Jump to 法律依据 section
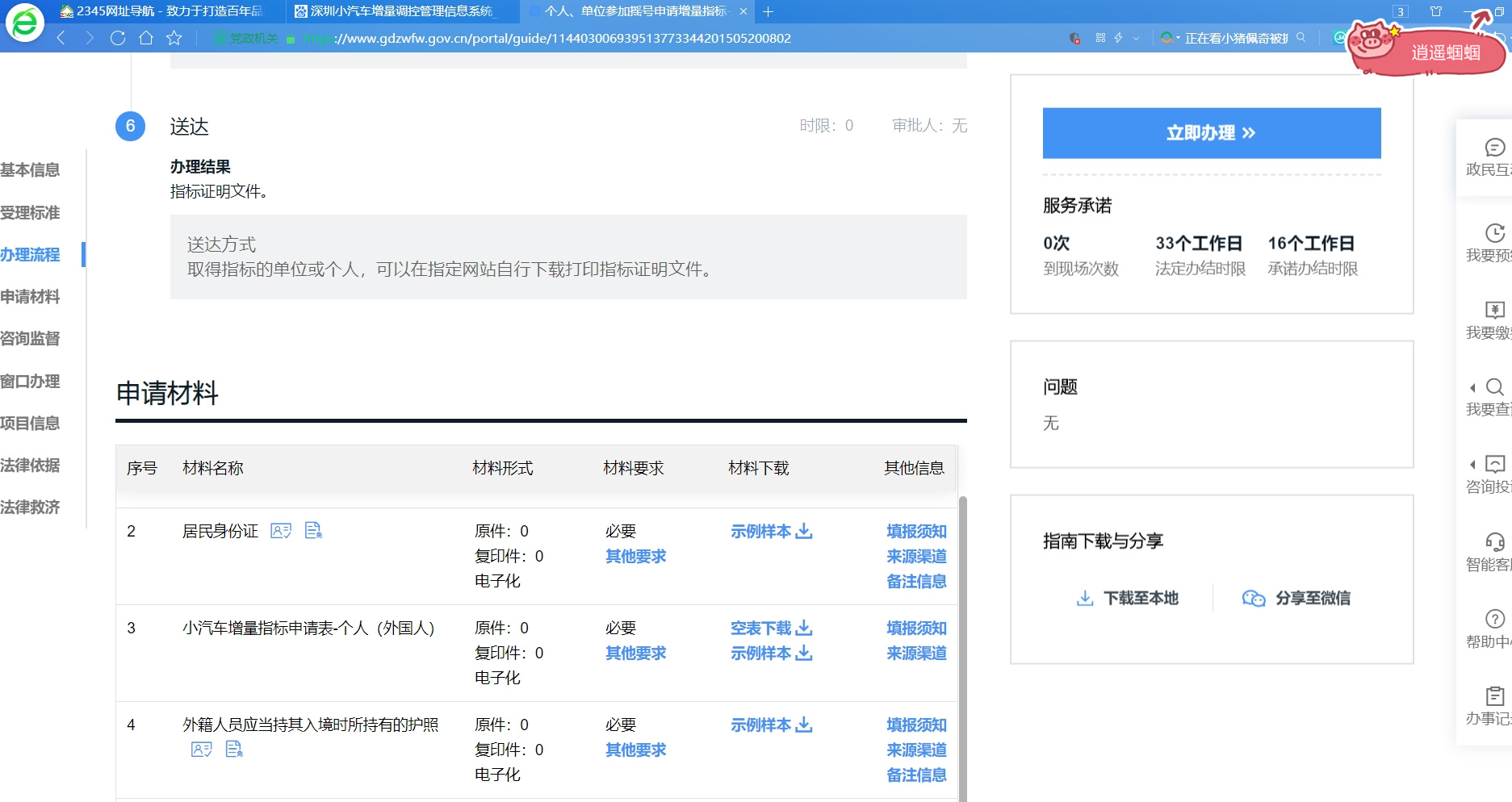Viewport: 1512px width, 802px height. [x=30, y=466]
